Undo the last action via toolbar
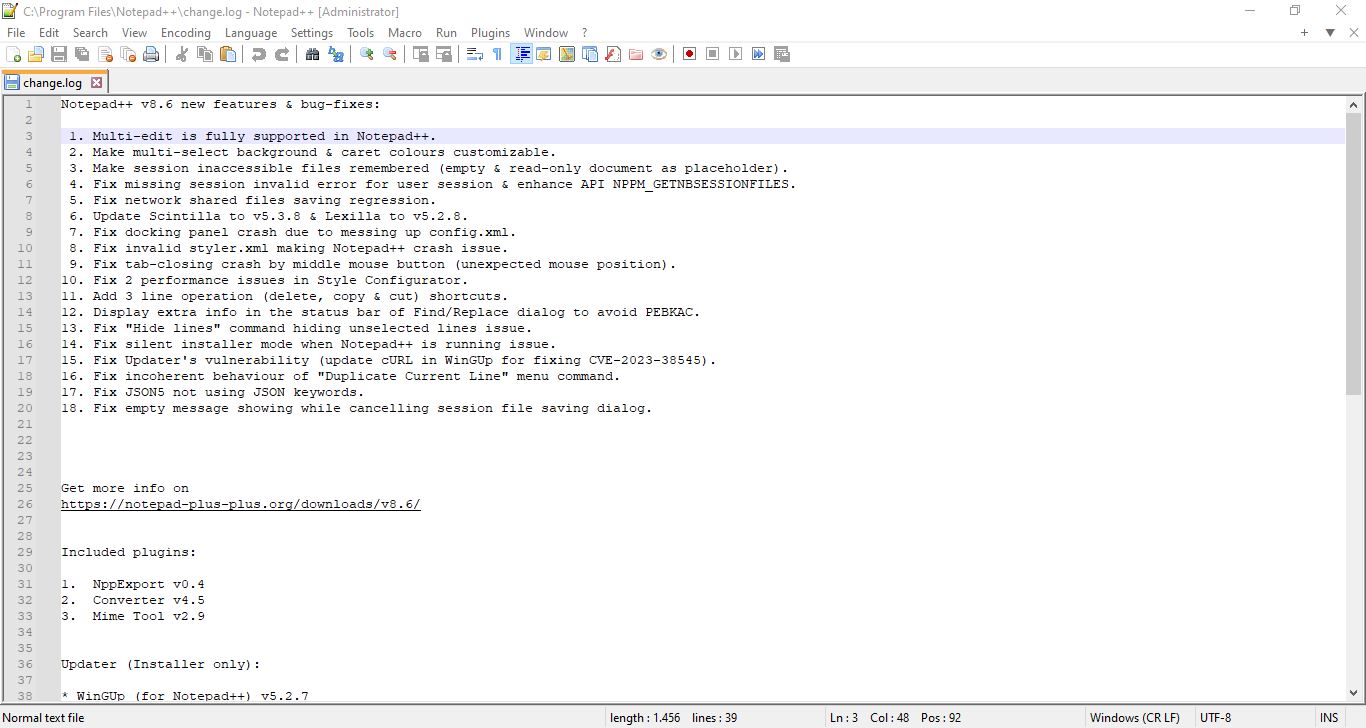Screen dimensions: 1366x728 [259, 54]
